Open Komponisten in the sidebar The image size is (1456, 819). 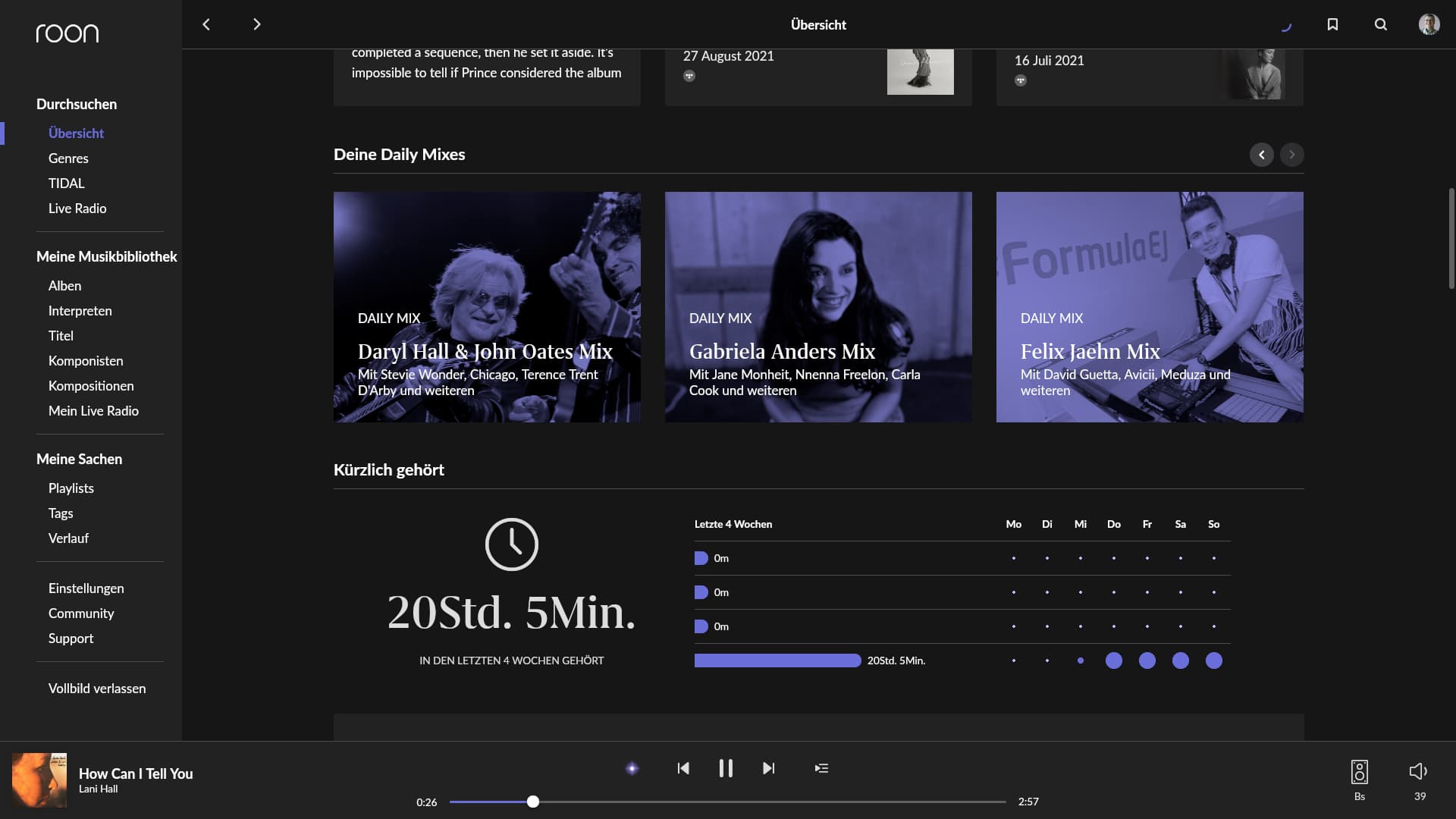tap(86, 361)
